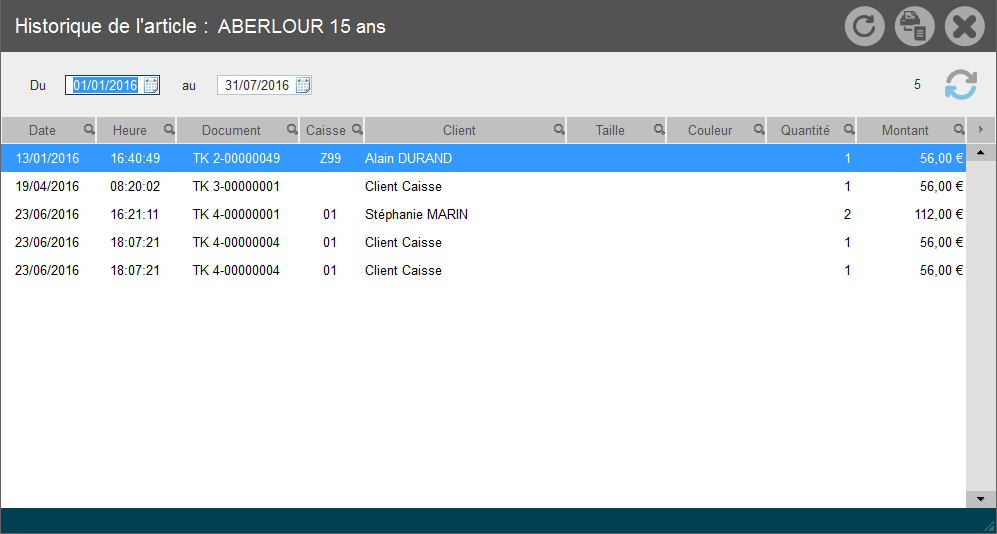Click the search icon in the Montant column
Image resolution: width=997 pixels, height=534 pixels.
(959, 130)
